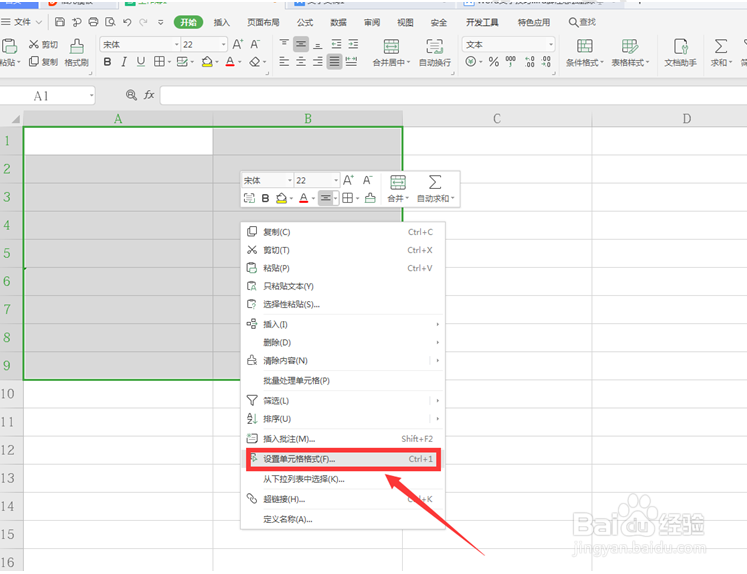
Task: Choose 剪切(T) from context menu
Action: pyautogui.click(x=343, y=250)
